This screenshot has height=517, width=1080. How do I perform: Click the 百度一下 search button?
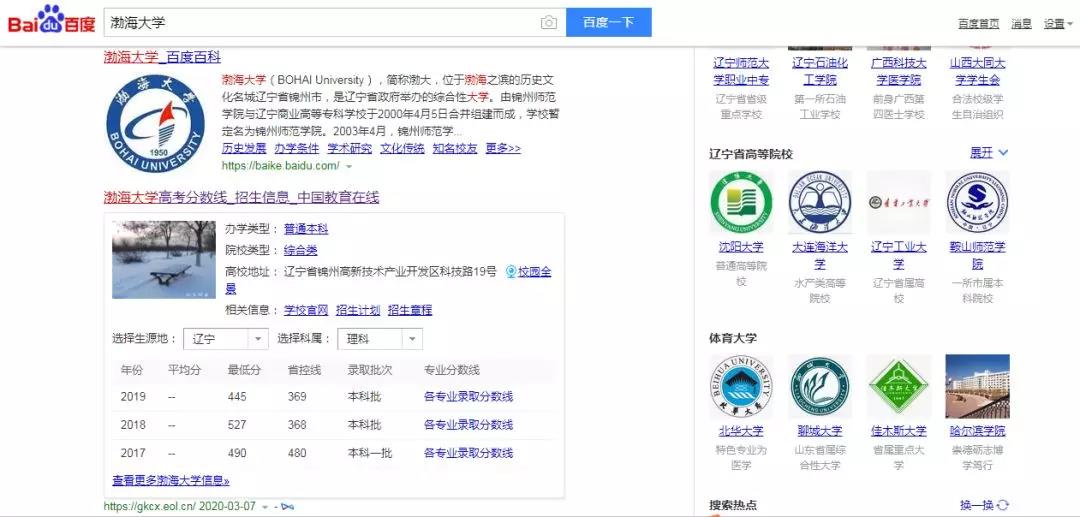coord(608,23)
